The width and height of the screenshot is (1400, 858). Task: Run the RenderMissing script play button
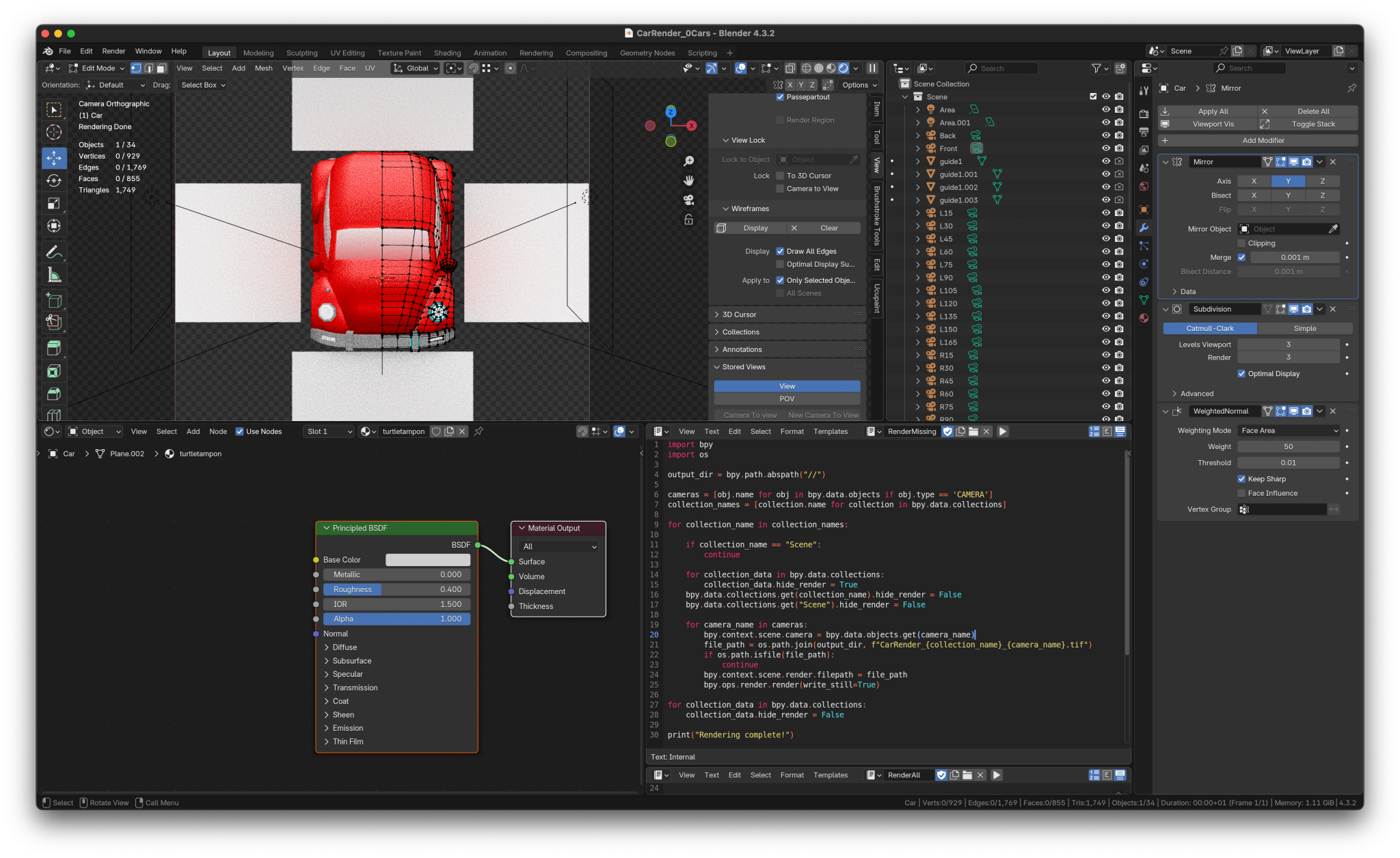(x=1003, y=431)
